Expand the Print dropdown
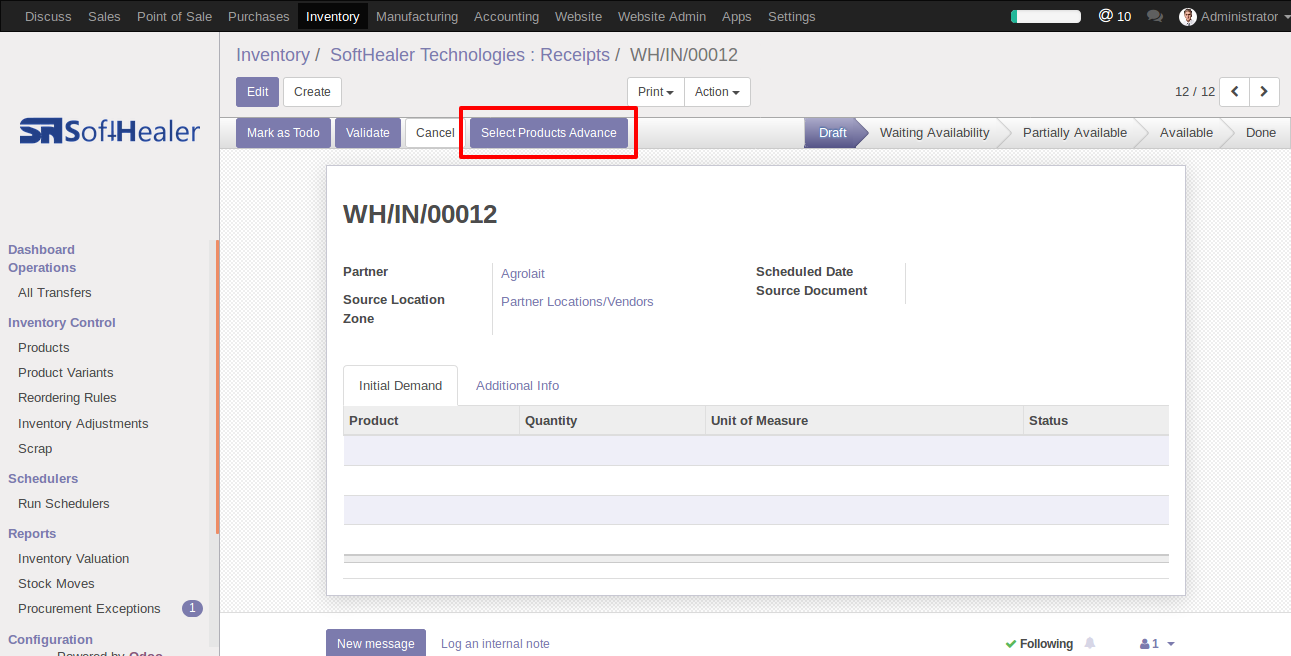The width and height of the screenshot is (1291, 656). point(656,92)
